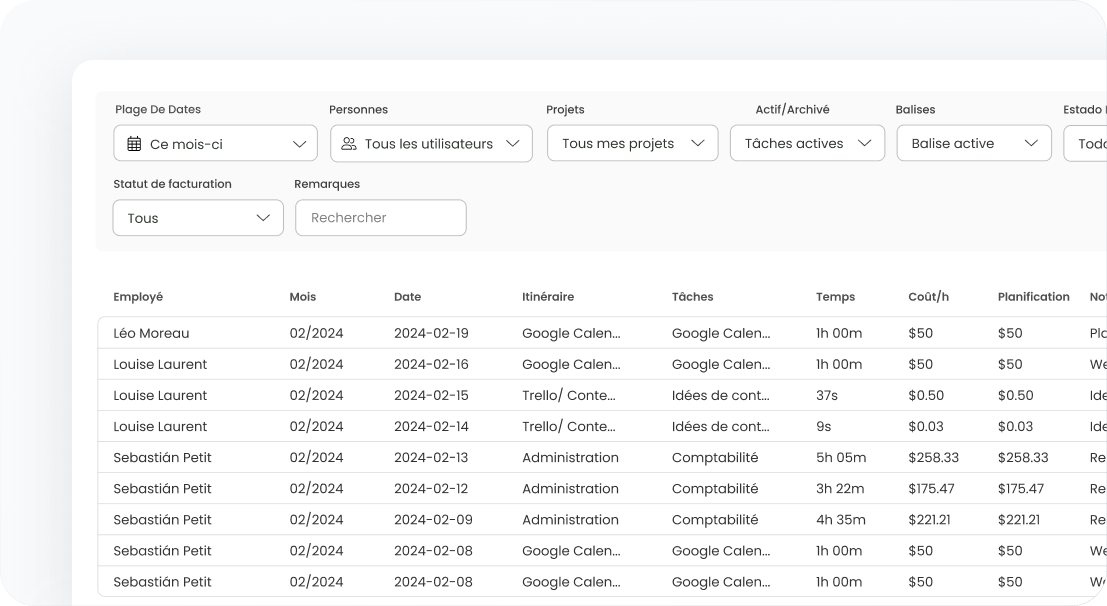The width and height of the screenshot is (1107, 606).
Task: Click the Itinéraire column header
Action: (x=548, y=297)
